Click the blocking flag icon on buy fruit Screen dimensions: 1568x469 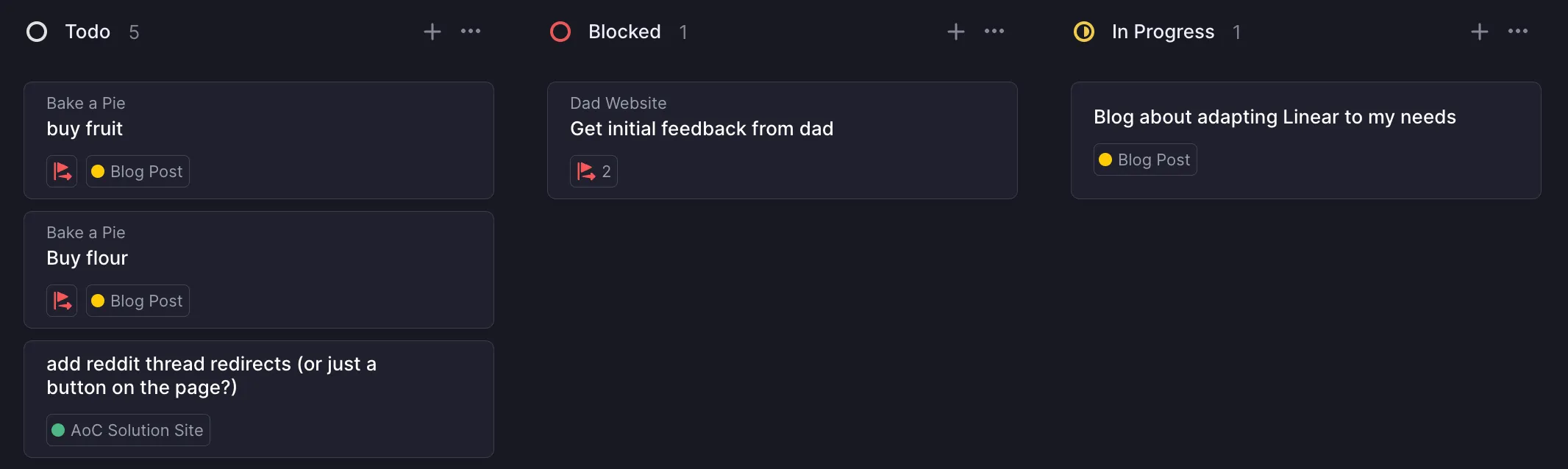tap(62, 171)
